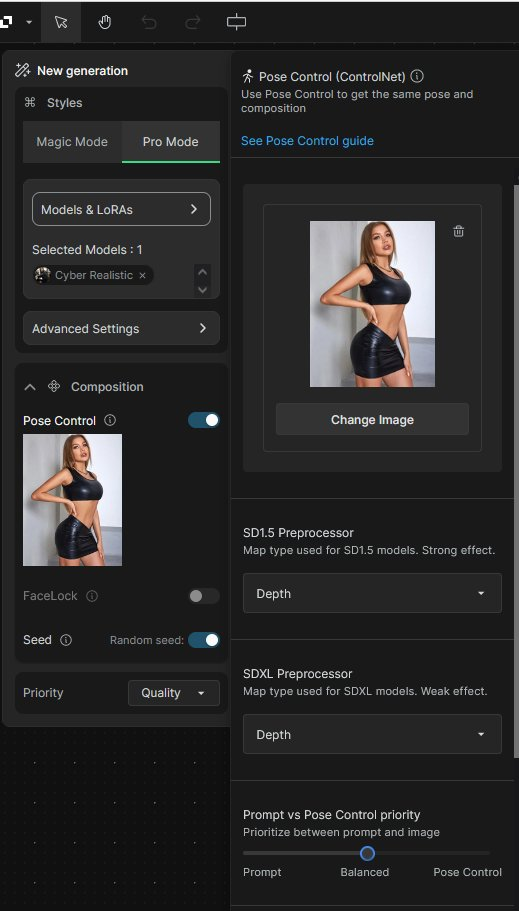Viewport: 519px width, 911px height.
Task: Open the logo dropdown arrow in the toolbar
Action: pos(29,23)
